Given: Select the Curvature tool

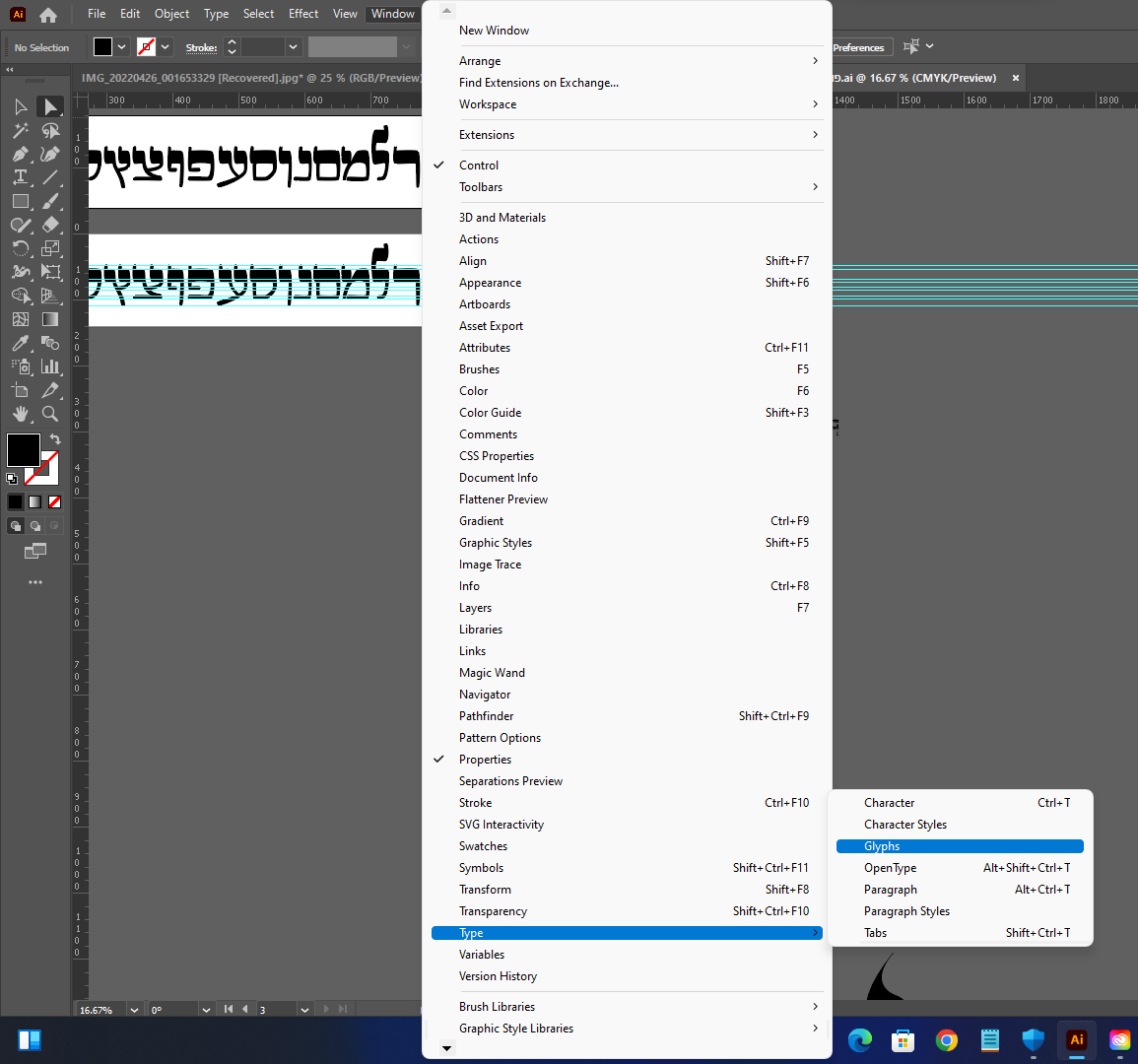Looking at the screenshot, I should (50, 155).
